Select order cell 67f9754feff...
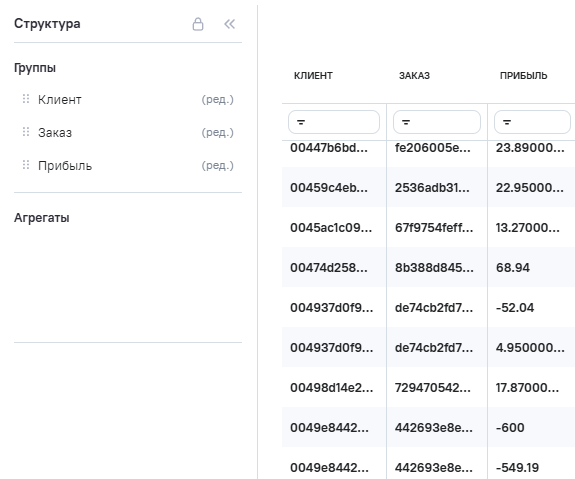This screenshot has width=575, height=479. [x=437, y=227]
